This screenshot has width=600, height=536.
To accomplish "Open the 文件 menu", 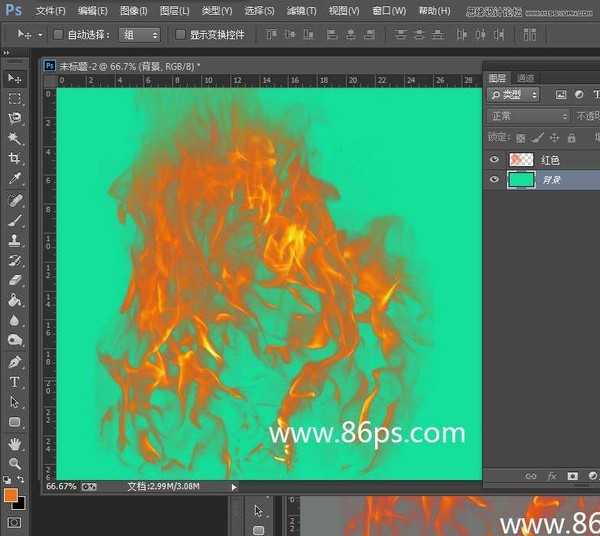I will [x=50, y=11].
